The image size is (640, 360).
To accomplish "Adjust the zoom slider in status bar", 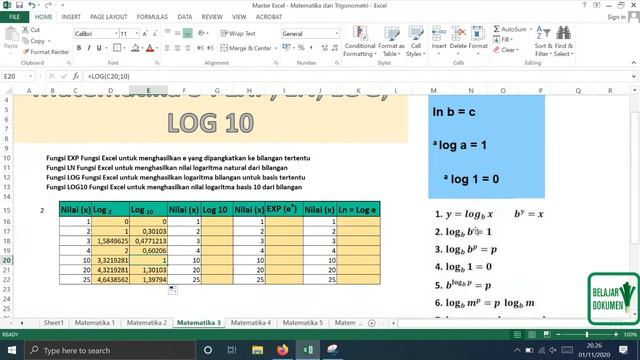I will 587,335.
